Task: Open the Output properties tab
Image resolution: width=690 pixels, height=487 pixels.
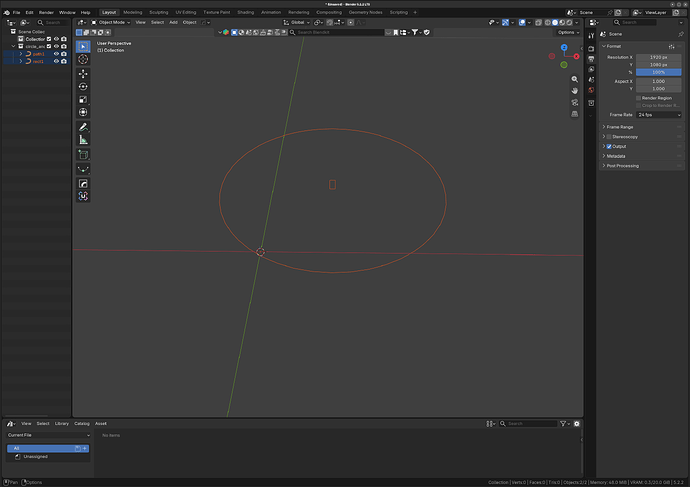Action: (591, 59)
